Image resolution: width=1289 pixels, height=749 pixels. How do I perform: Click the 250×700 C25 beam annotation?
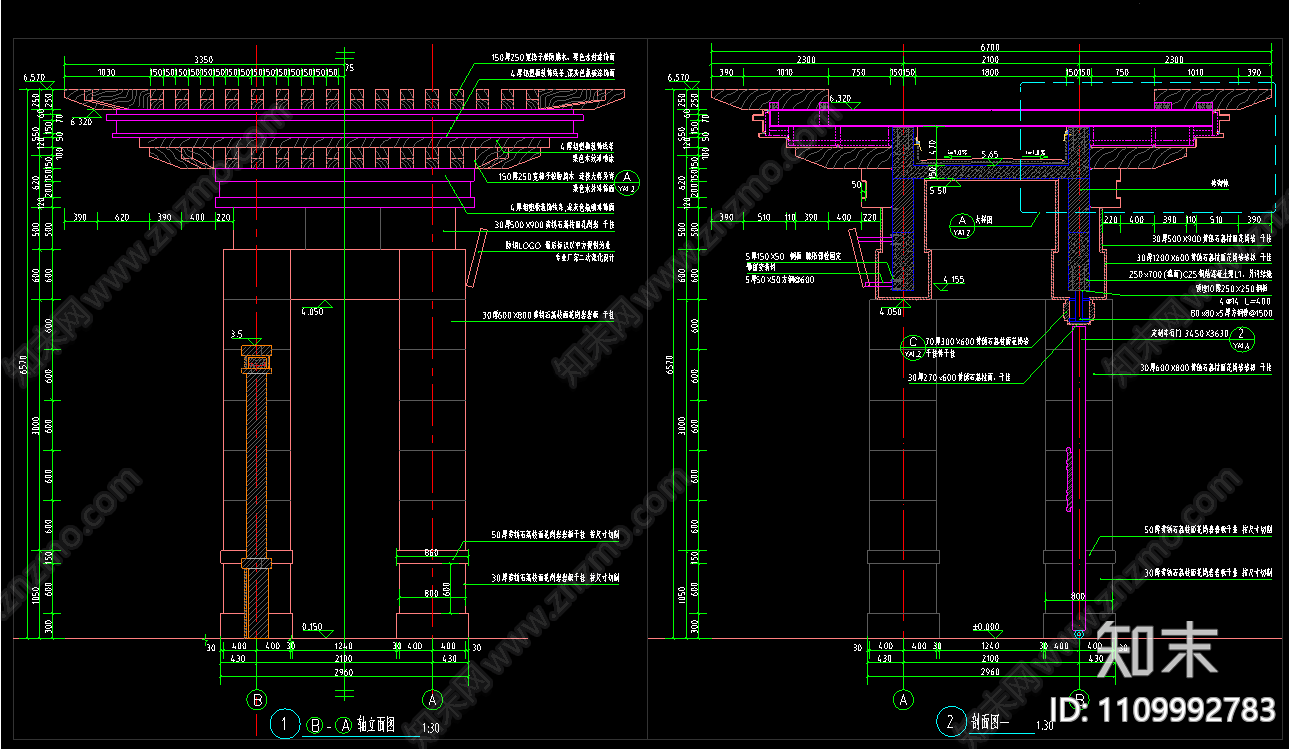(x=1200, y=273)
